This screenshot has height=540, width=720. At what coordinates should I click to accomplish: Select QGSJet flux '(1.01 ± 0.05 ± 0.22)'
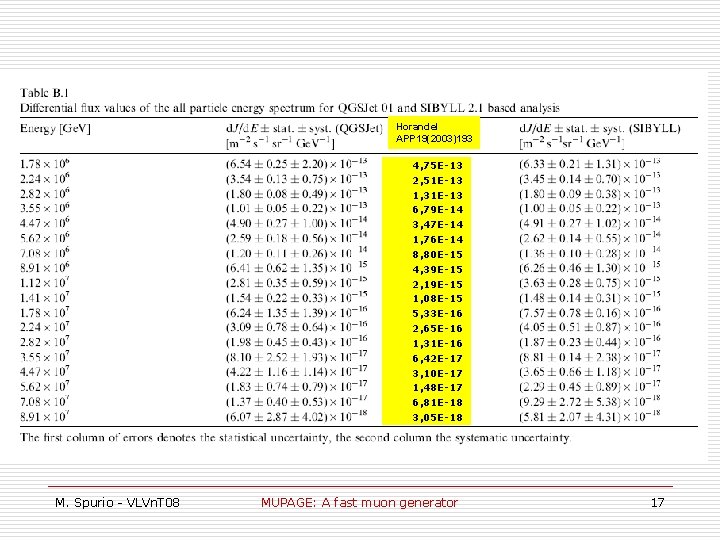[x=276, y=208]
